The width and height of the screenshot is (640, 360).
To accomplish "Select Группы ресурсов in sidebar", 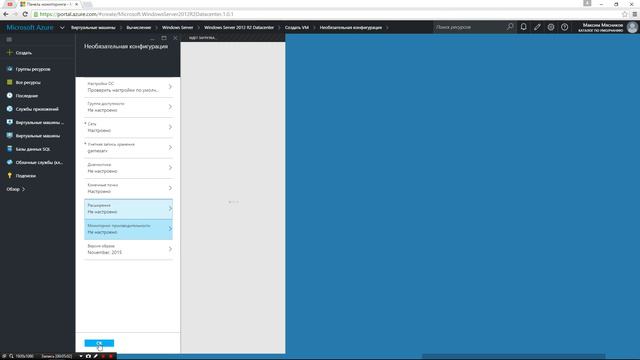I will (33, 69).
